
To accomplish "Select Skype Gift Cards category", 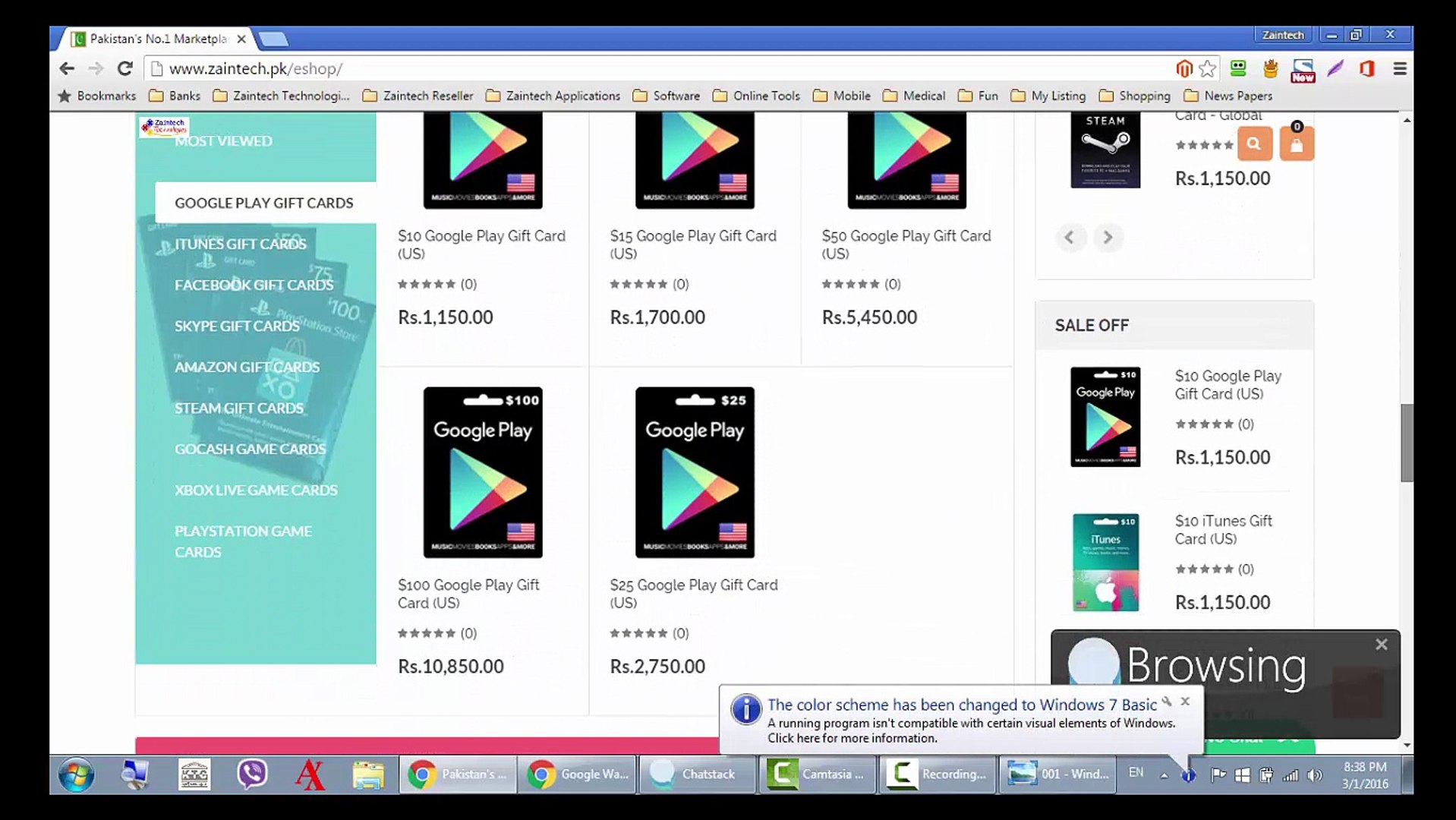I will [x=237, y=326].
